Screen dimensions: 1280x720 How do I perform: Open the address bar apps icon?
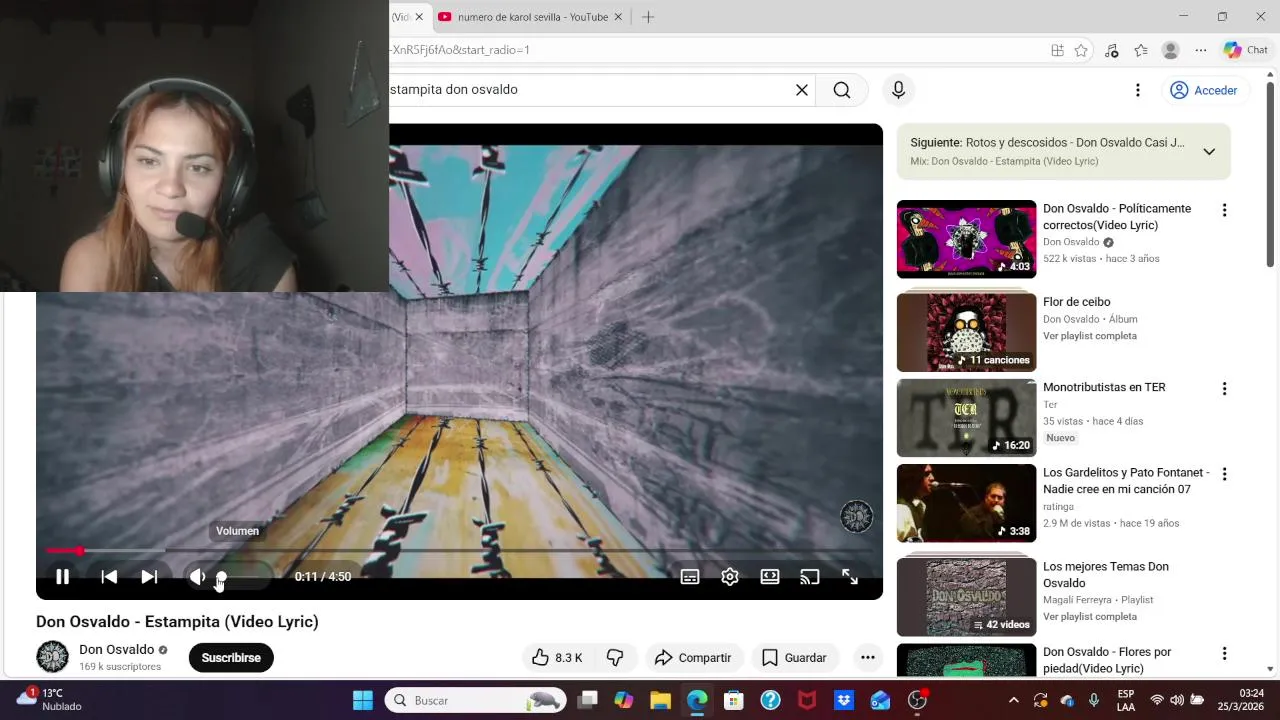(1057, 51)
